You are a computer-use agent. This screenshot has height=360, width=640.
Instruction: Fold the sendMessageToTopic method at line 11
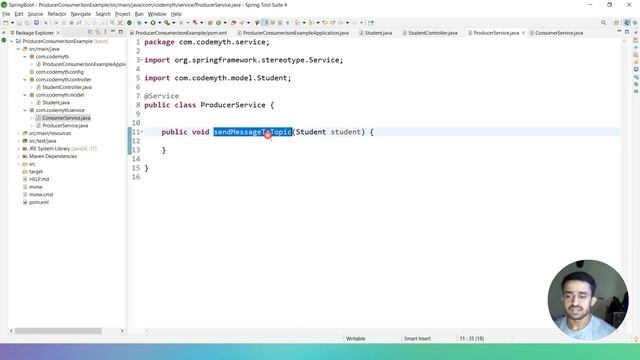(x=142, y=131)
